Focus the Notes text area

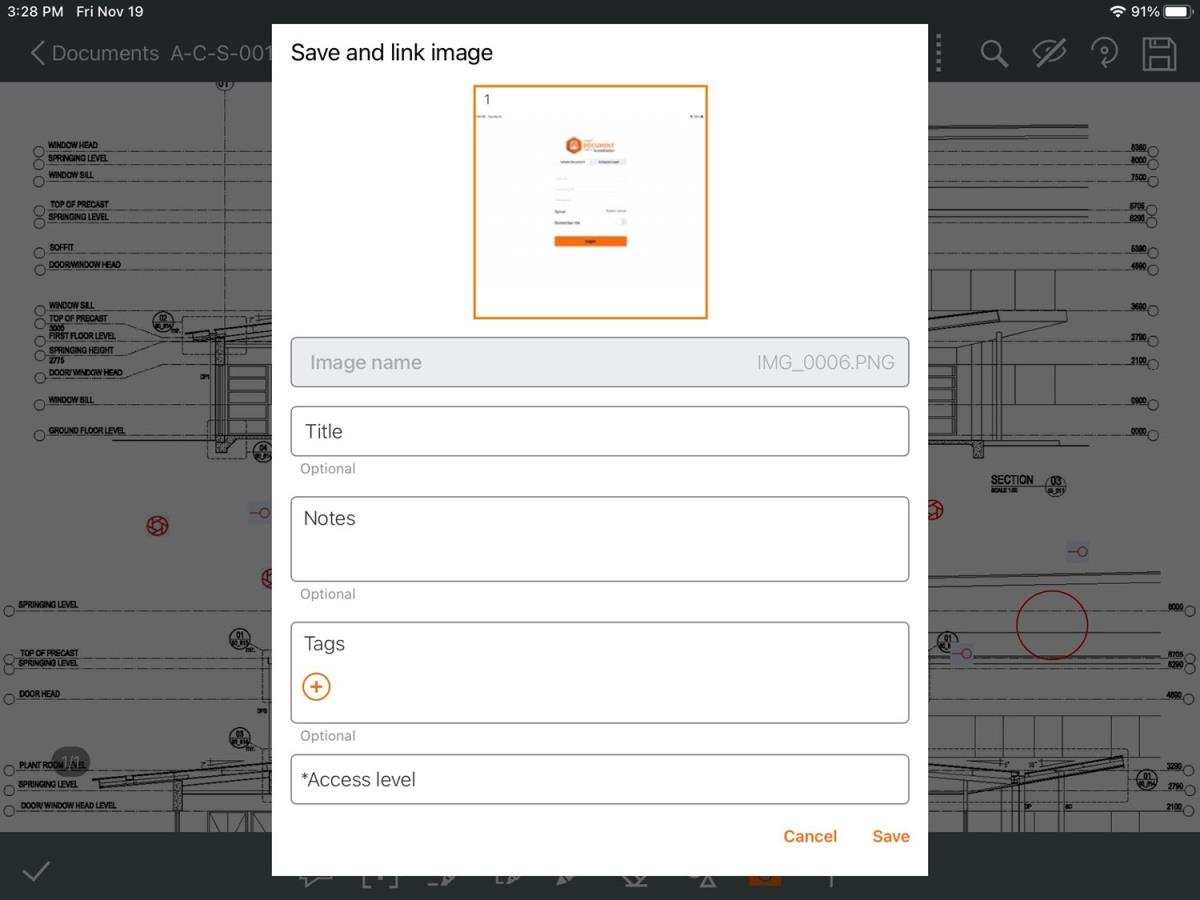pos(600,539)
